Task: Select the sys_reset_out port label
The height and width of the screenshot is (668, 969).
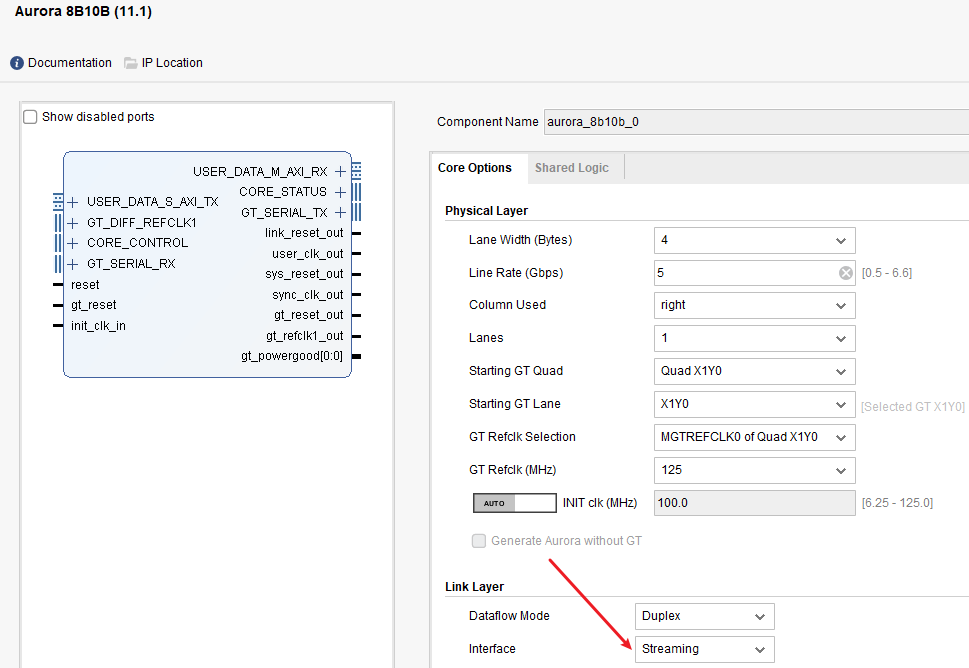Action: coord(304,274)
